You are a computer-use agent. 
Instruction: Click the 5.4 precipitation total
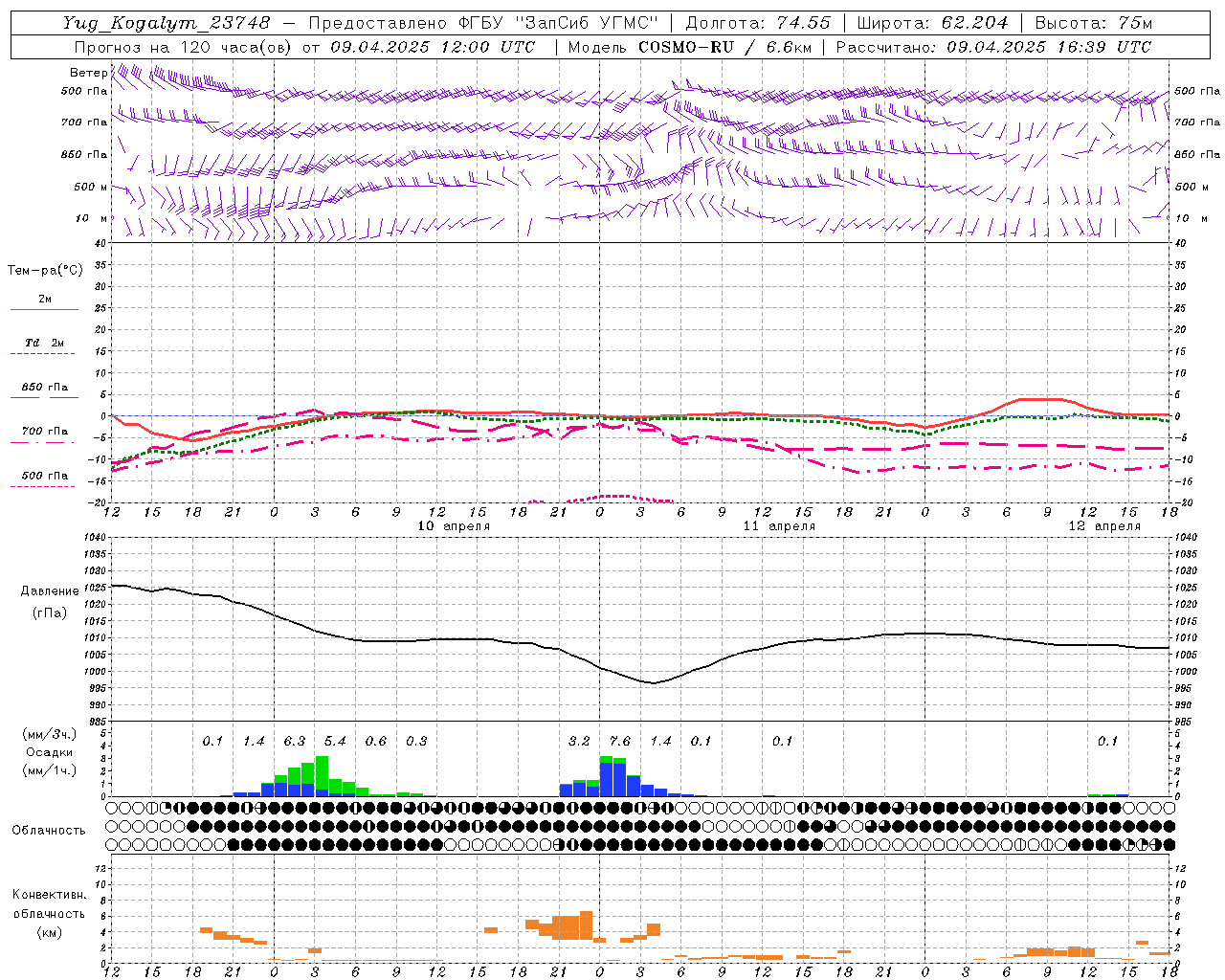[x=335, y=742]
